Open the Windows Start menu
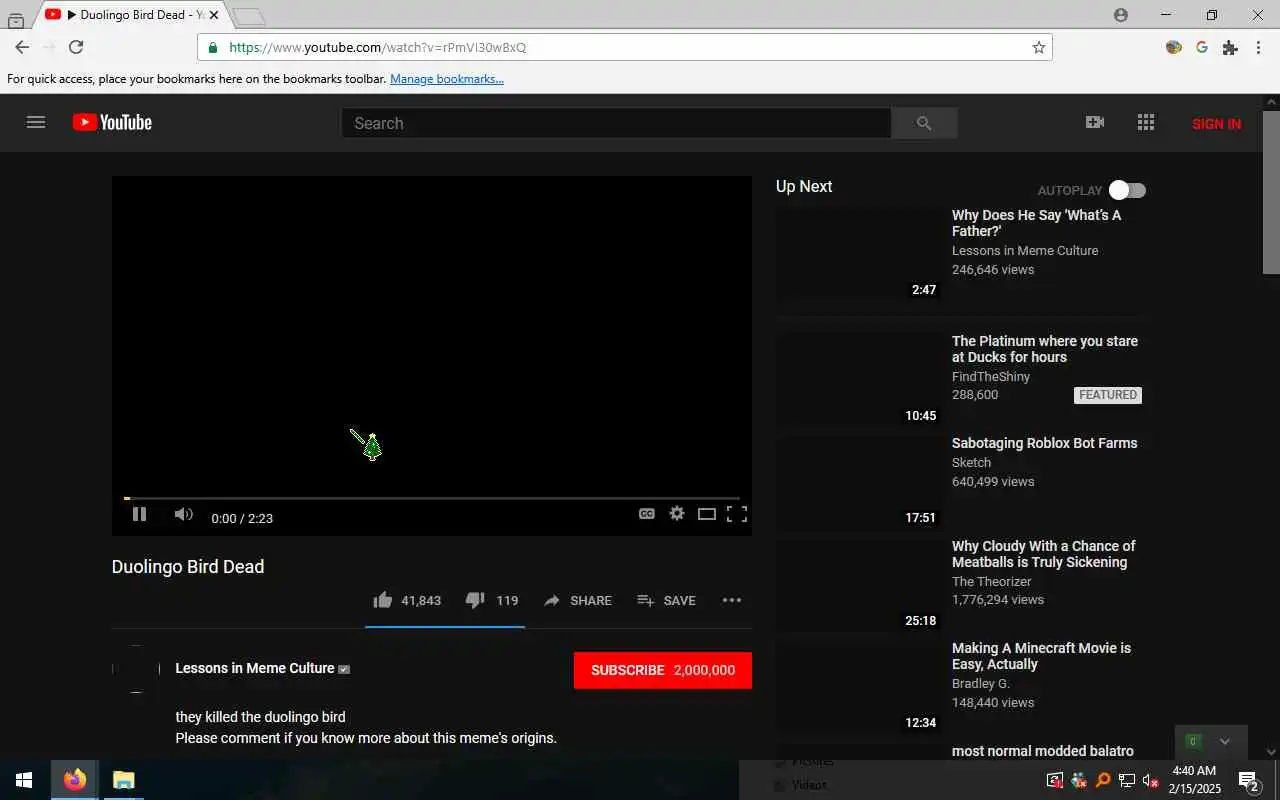1280x800 pixels. tap(24, 780)
